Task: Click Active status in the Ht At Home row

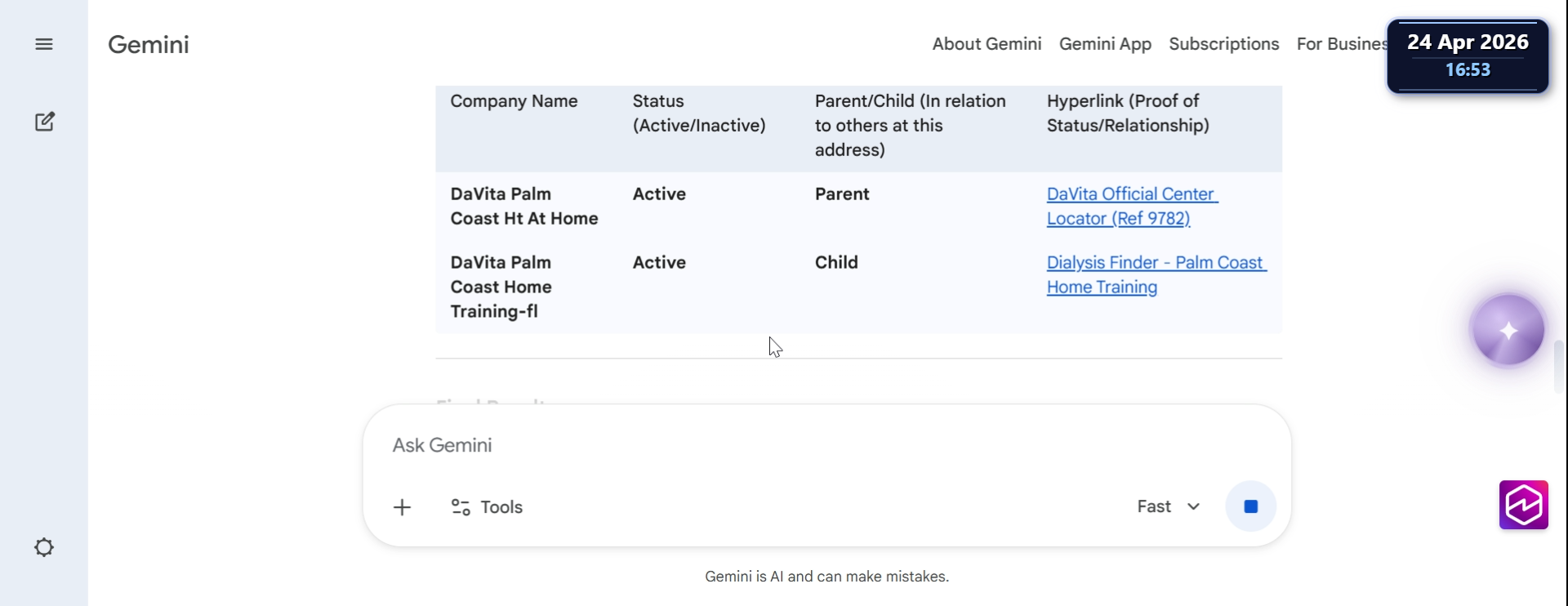Action: (x=659, y=194)
